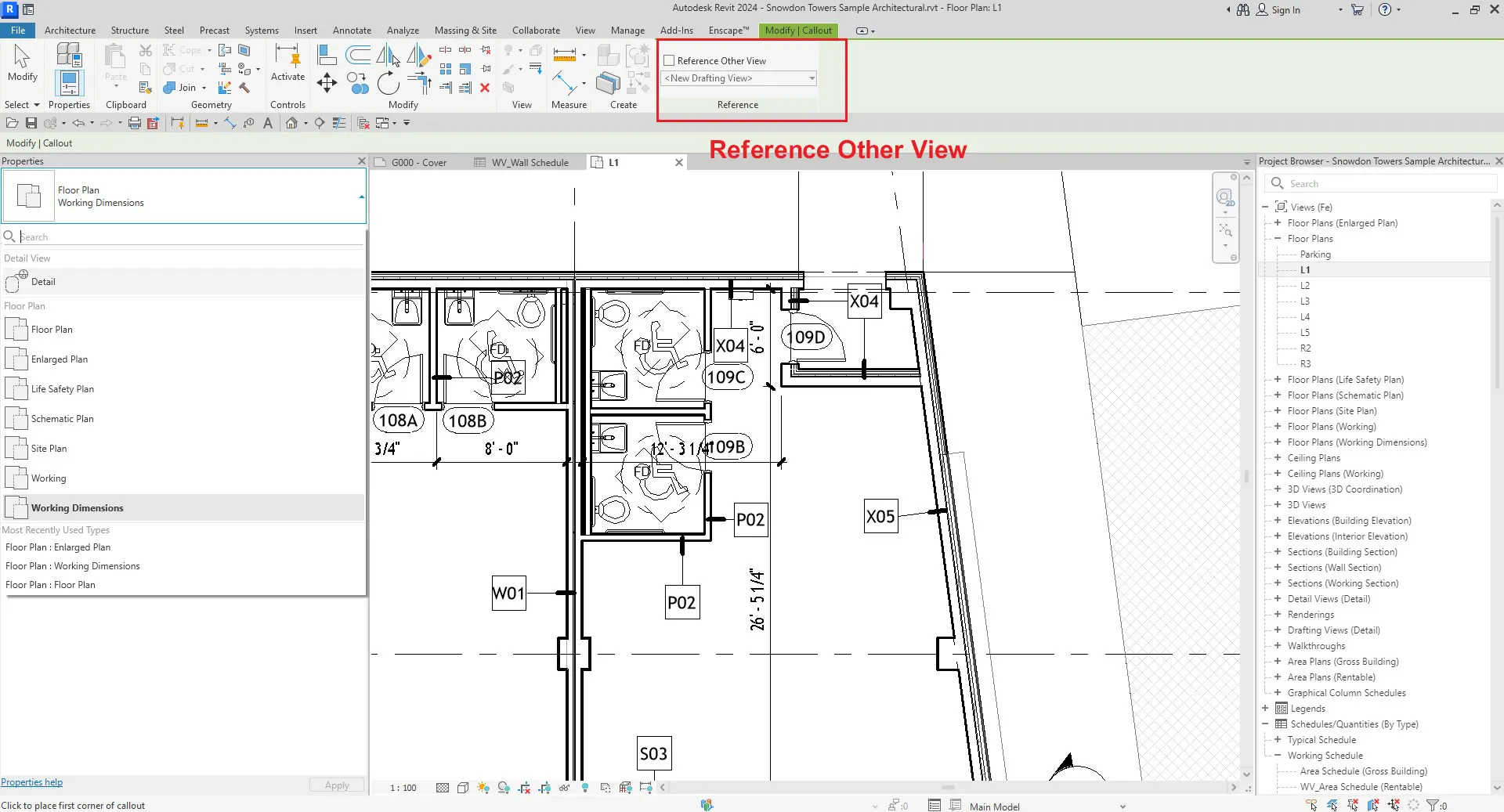Click the Activate controls button
This screenshot has width=1504, height=812.
tap(287, 63)
